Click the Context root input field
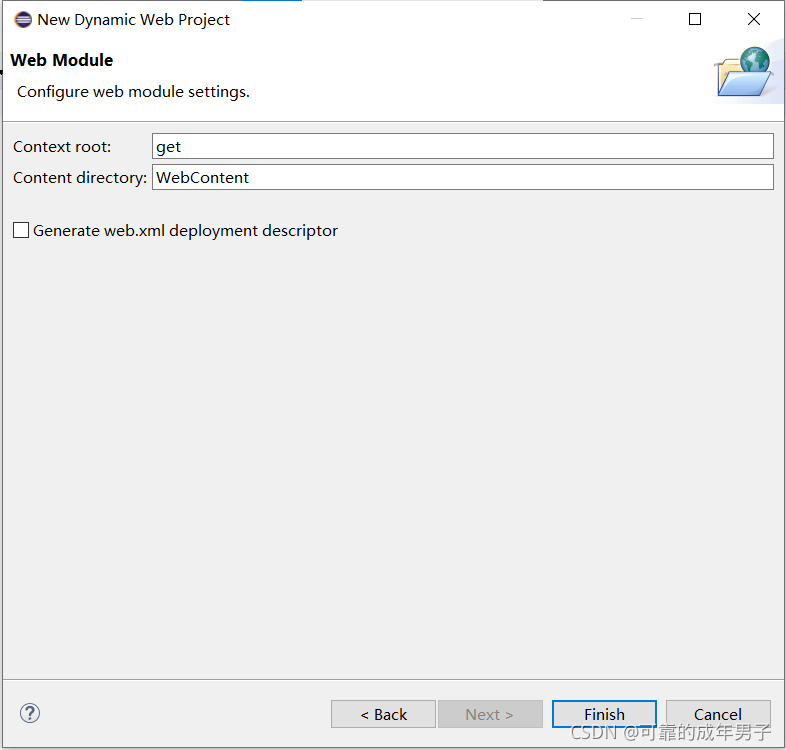This screenshot has width=786, height=750. pyautogui.click(x=462, y=146)
